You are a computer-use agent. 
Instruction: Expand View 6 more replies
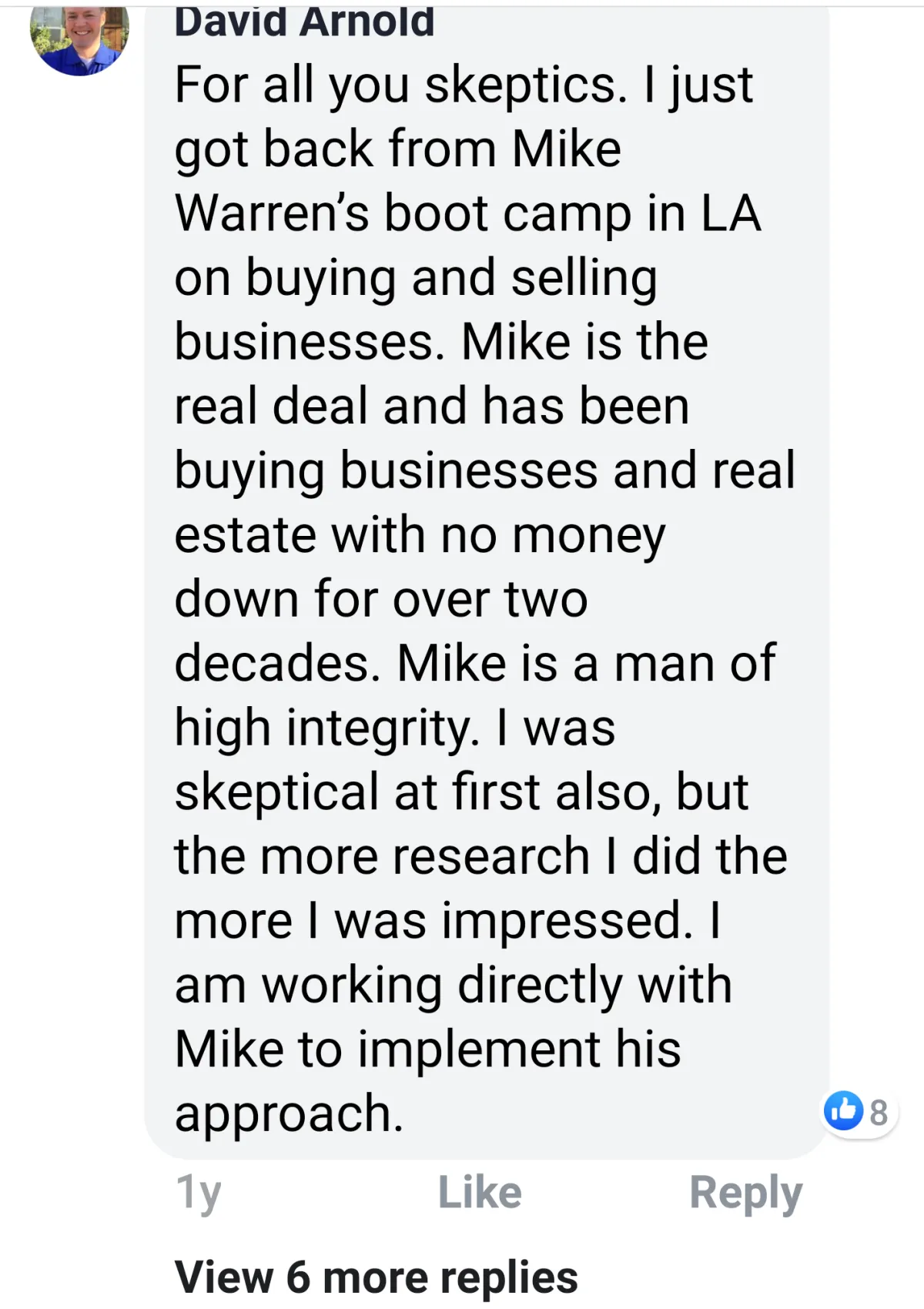click(x=376, y=1277)
